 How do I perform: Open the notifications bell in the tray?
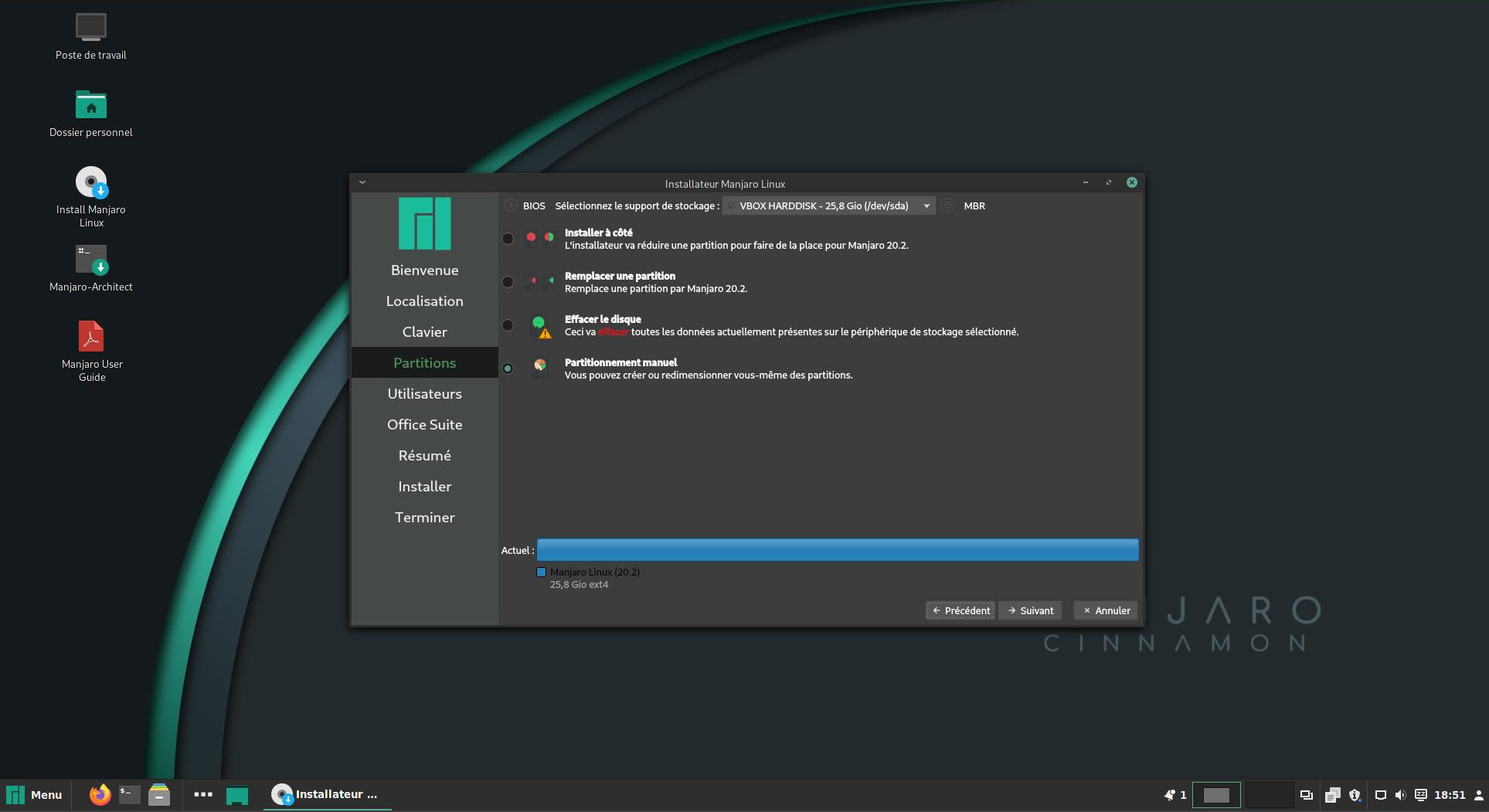1169,795
